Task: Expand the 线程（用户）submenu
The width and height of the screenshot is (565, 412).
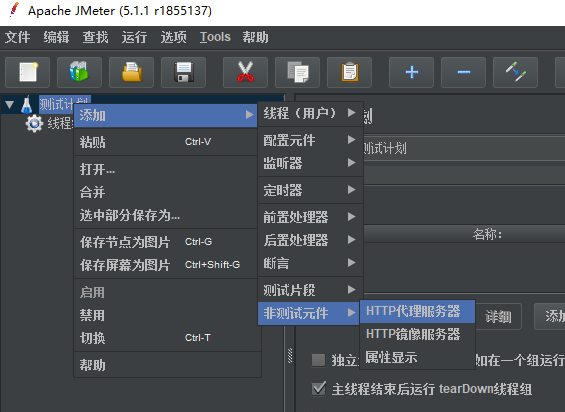Action: click(x=310, y=113)
